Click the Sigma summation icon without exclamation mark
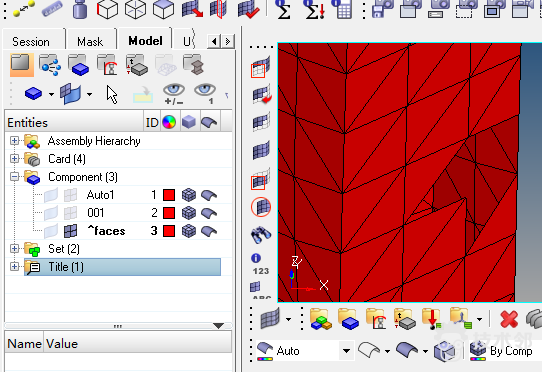 click(x=283, y=9)
